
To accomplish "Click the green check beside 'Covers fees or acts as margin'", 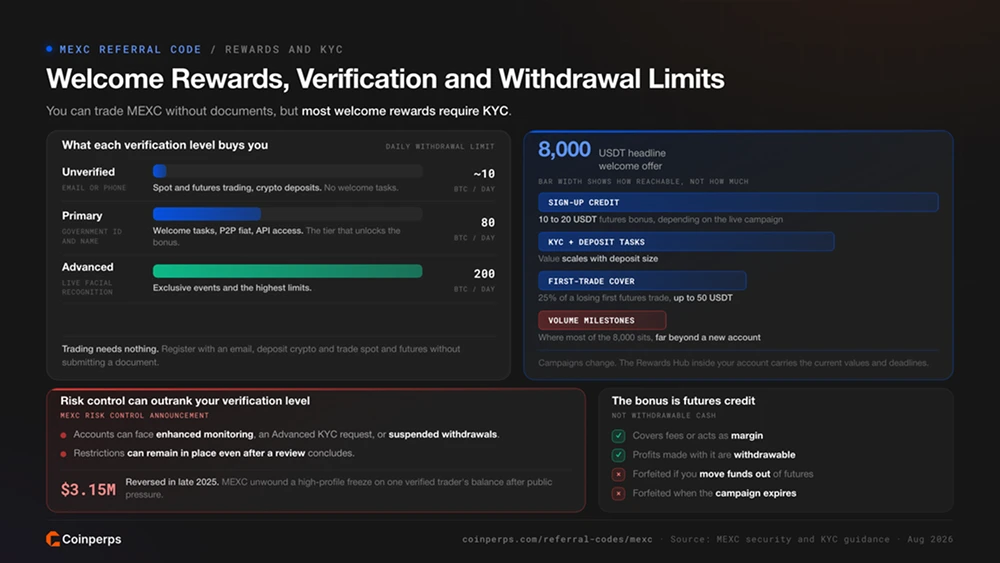I will coord(618,435).
